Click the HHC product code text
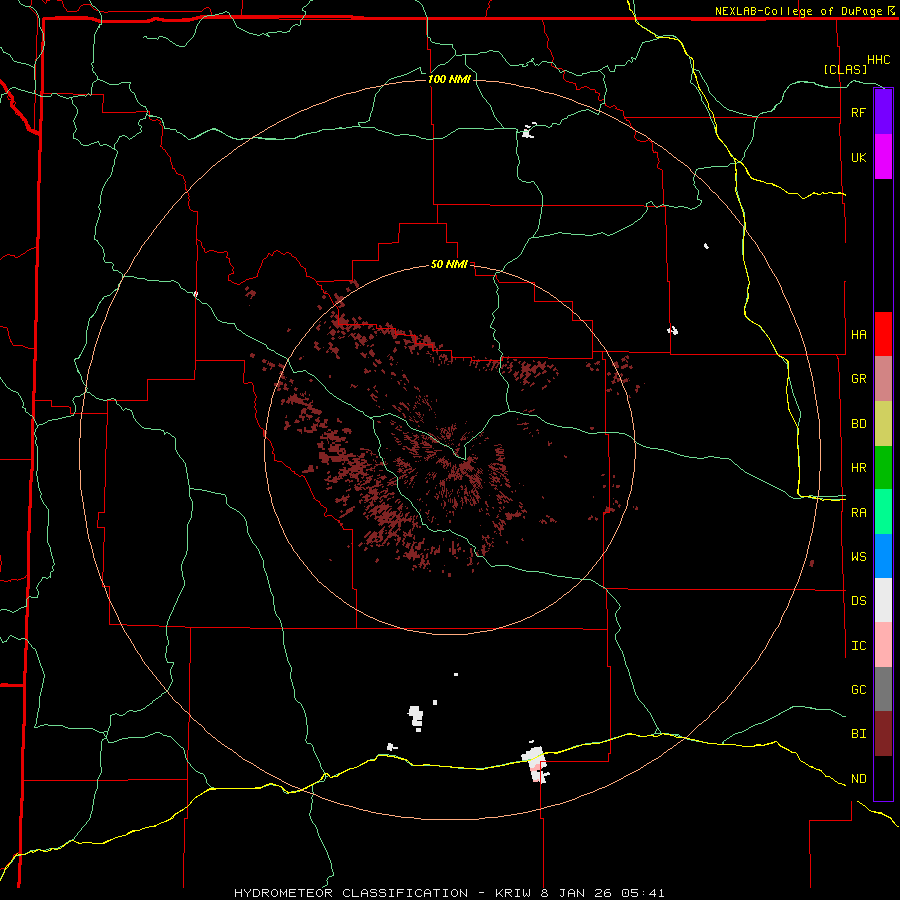The height and width of the screenshot is (900, 900). (879, 60)
